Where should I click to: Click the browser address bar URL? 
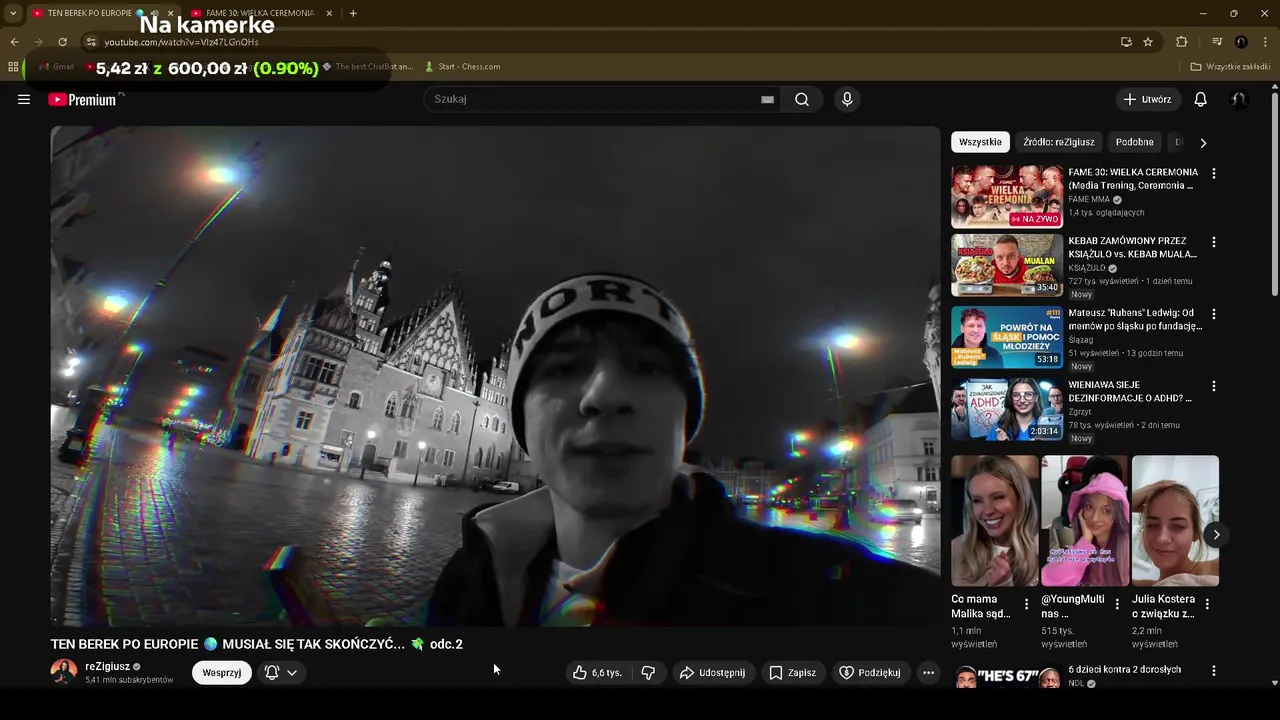[181, 42]
